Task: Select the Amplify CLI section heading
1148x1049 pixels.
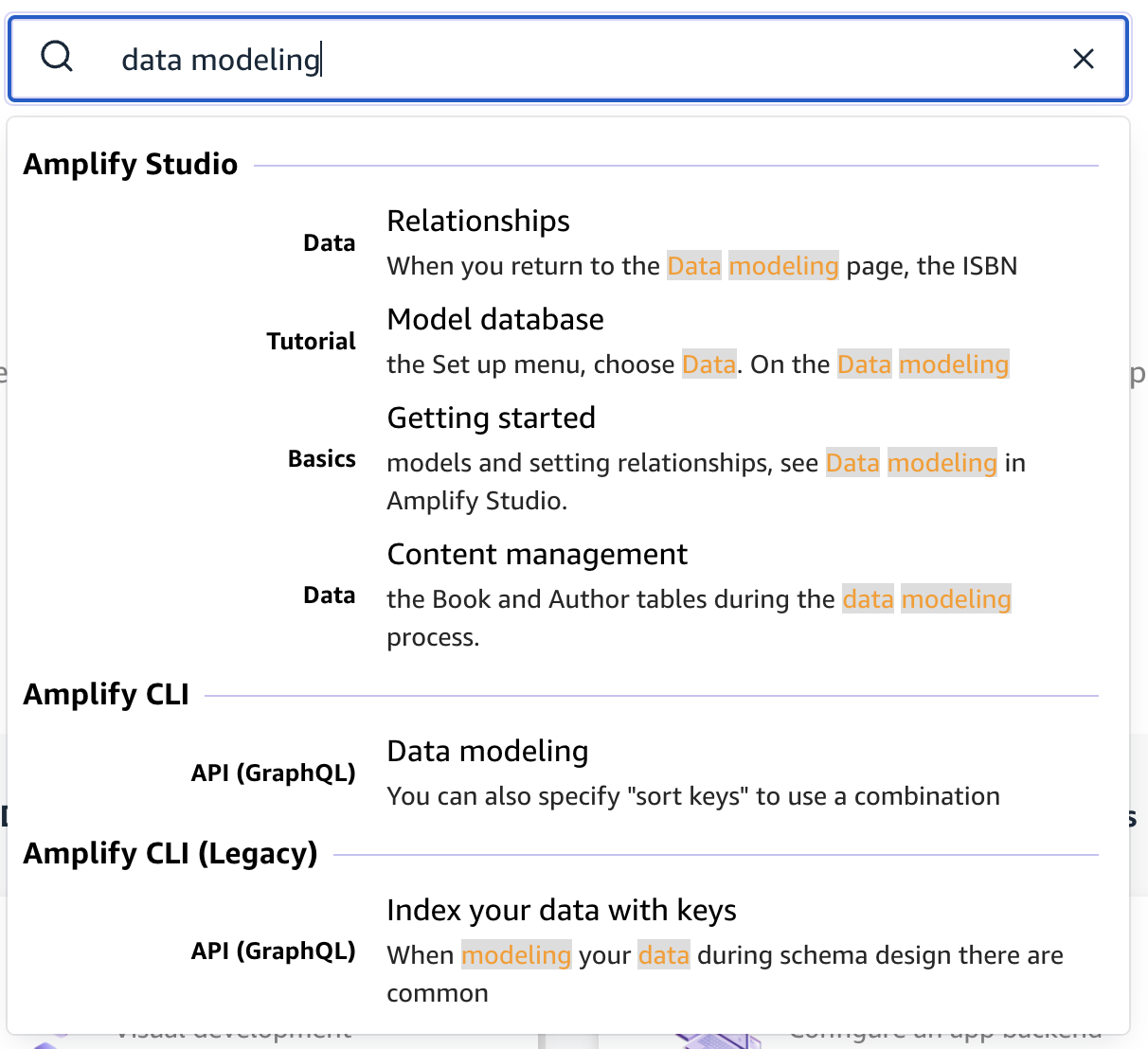Action: pos(106,694)
